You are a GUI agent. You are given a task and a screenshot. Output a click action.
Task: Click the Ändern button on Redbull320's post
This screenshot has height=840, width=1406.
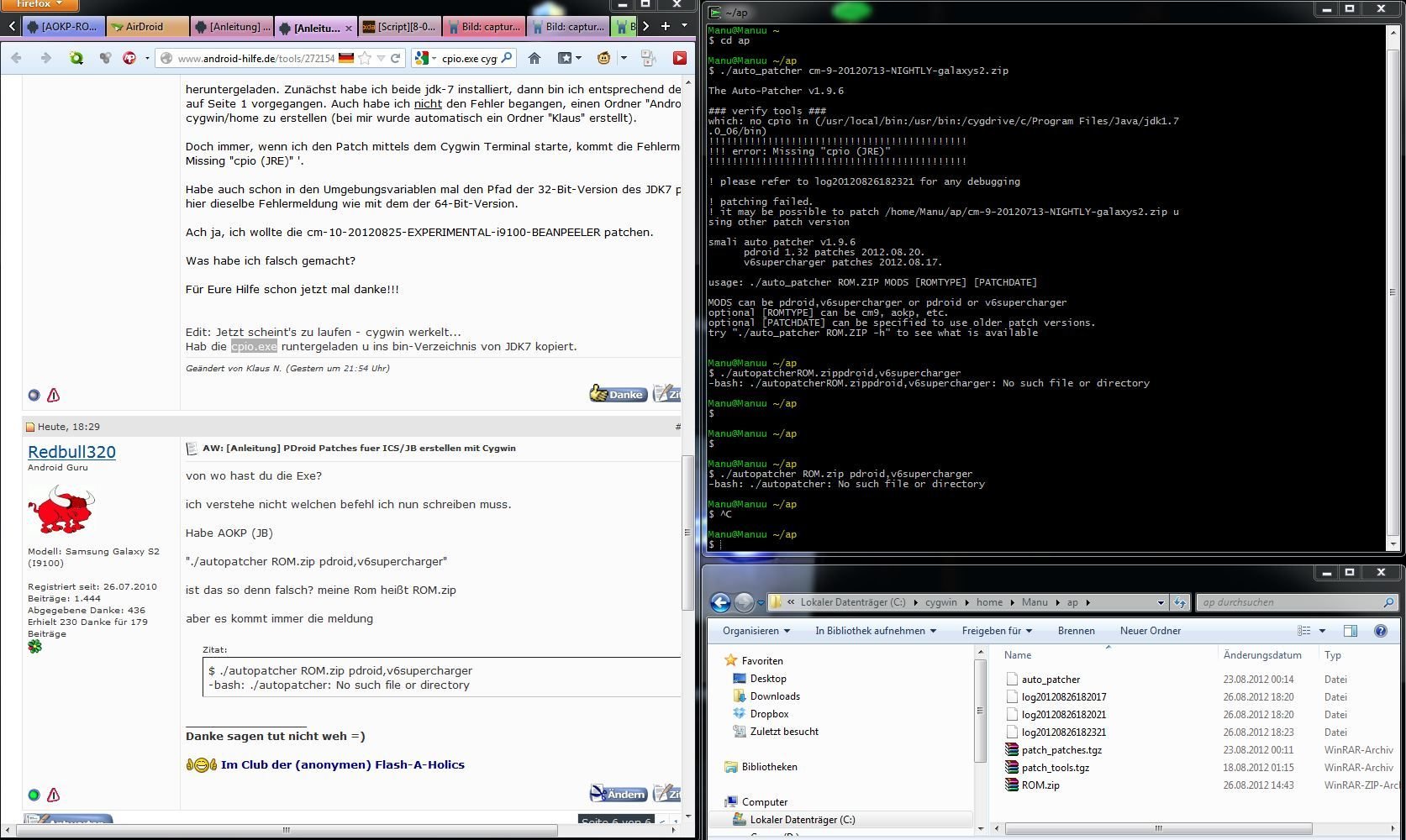coord(619,793)
